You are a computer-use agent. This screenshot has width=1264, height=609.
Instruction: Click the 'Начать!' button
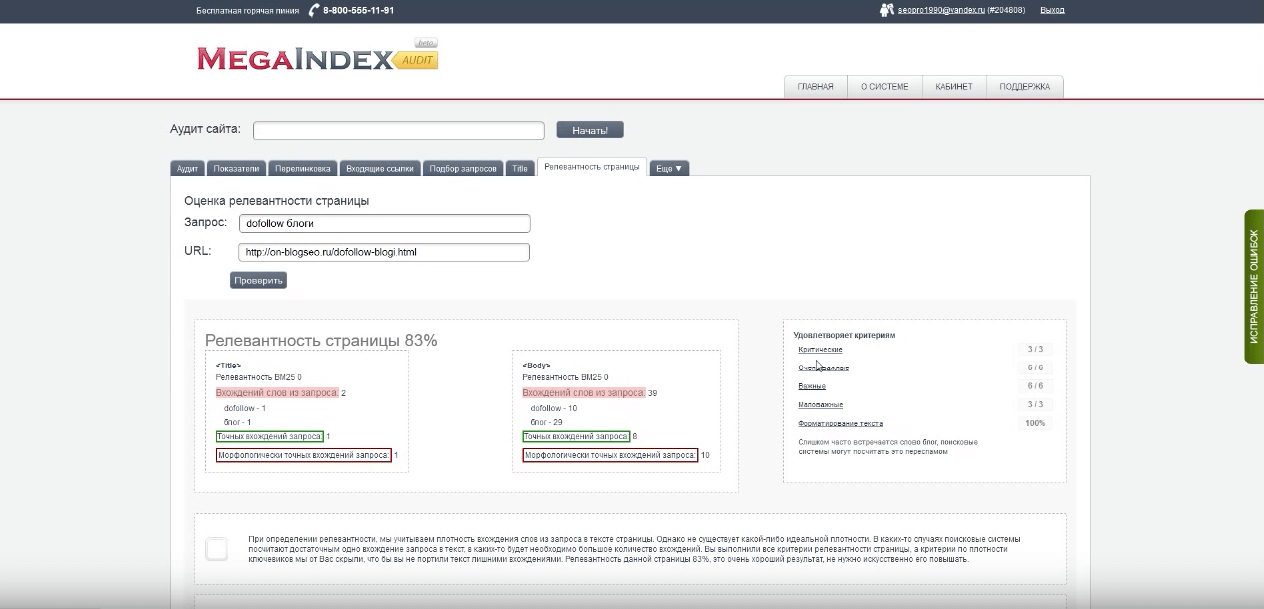click(590, 130)
